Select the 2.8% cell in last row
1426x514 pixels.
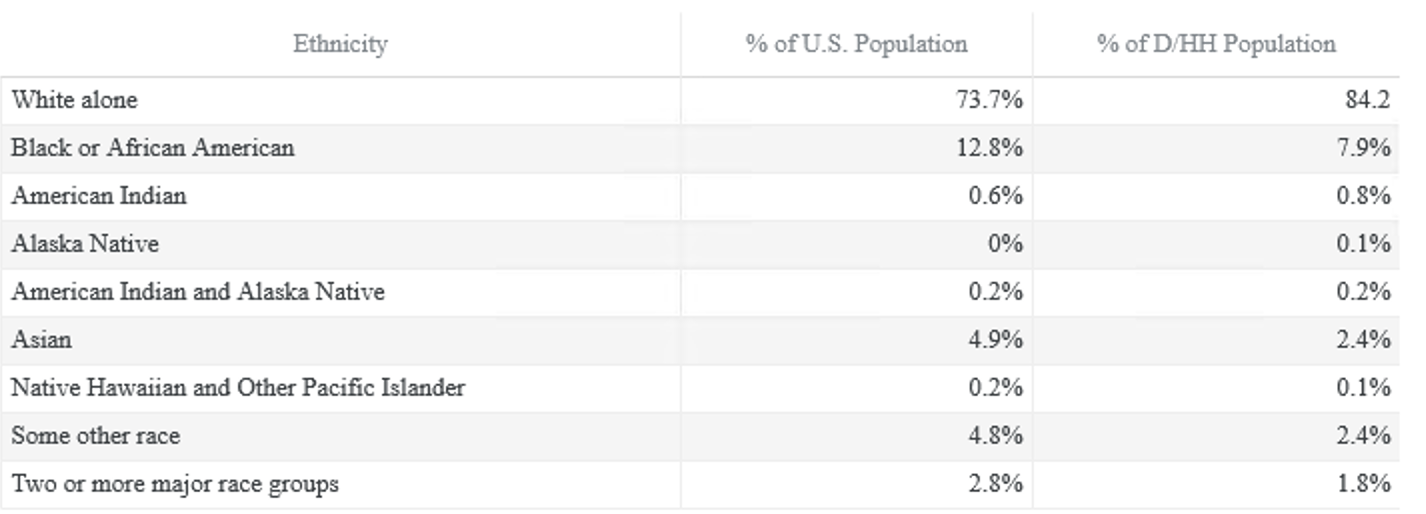point(995,484)
